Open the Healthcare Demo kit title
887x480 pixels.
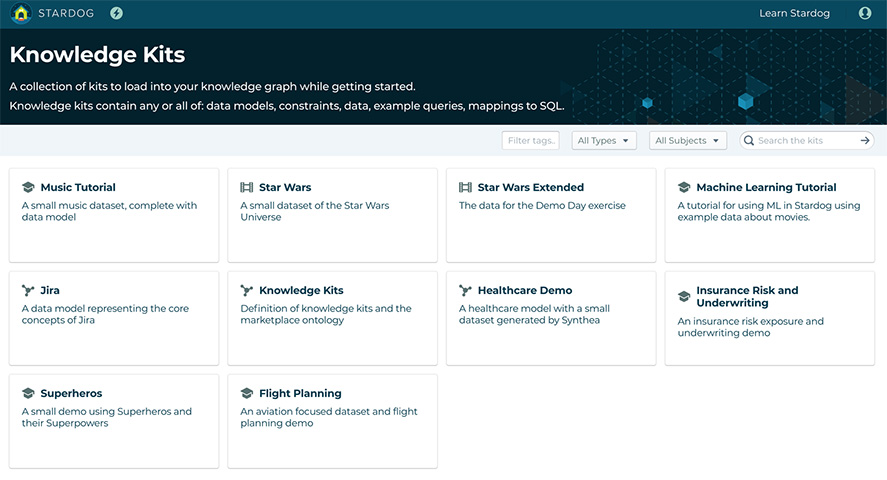point(525,290)
